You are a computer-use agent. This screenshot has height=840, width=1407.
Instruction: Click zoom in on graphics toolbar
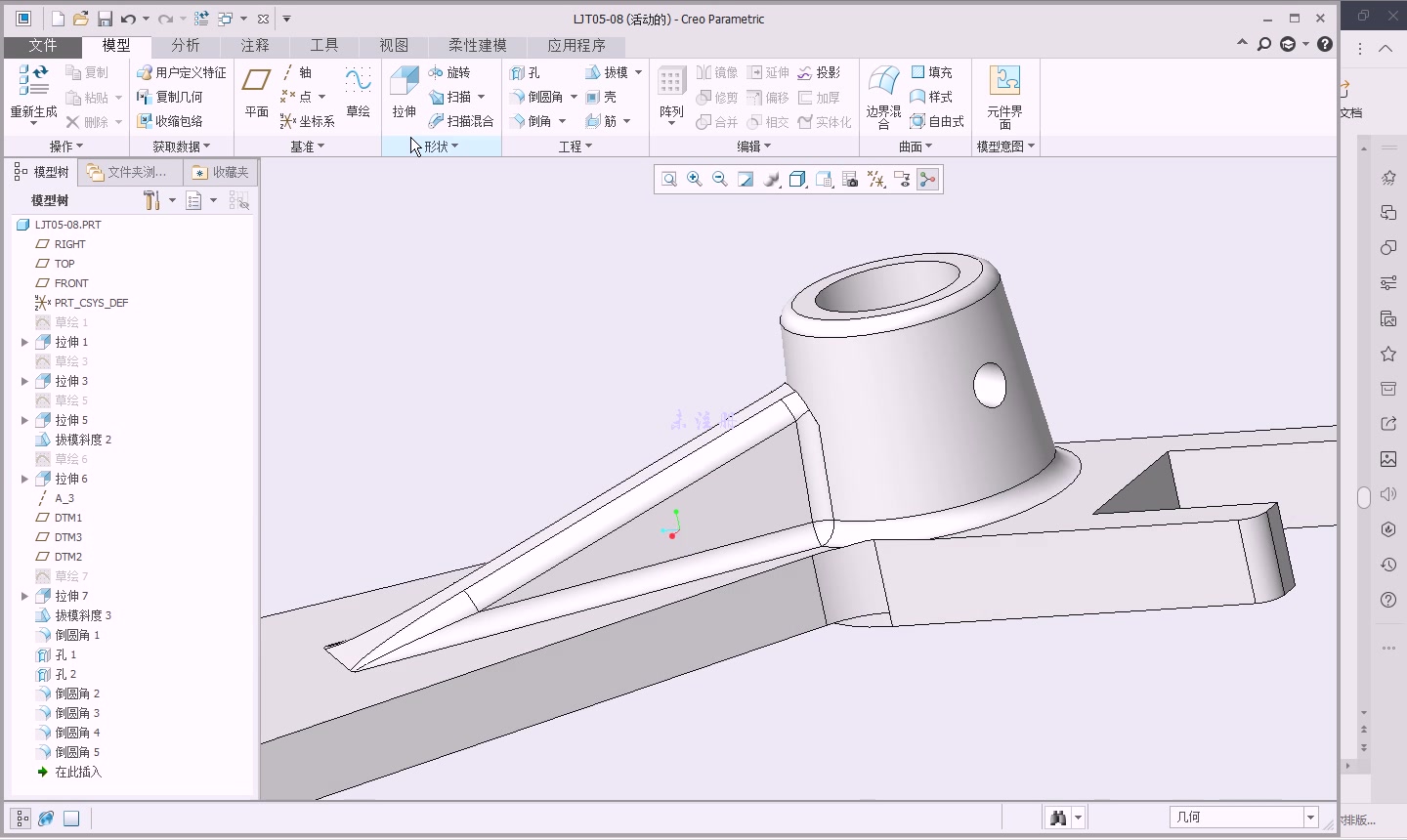[x=694, y=179]
